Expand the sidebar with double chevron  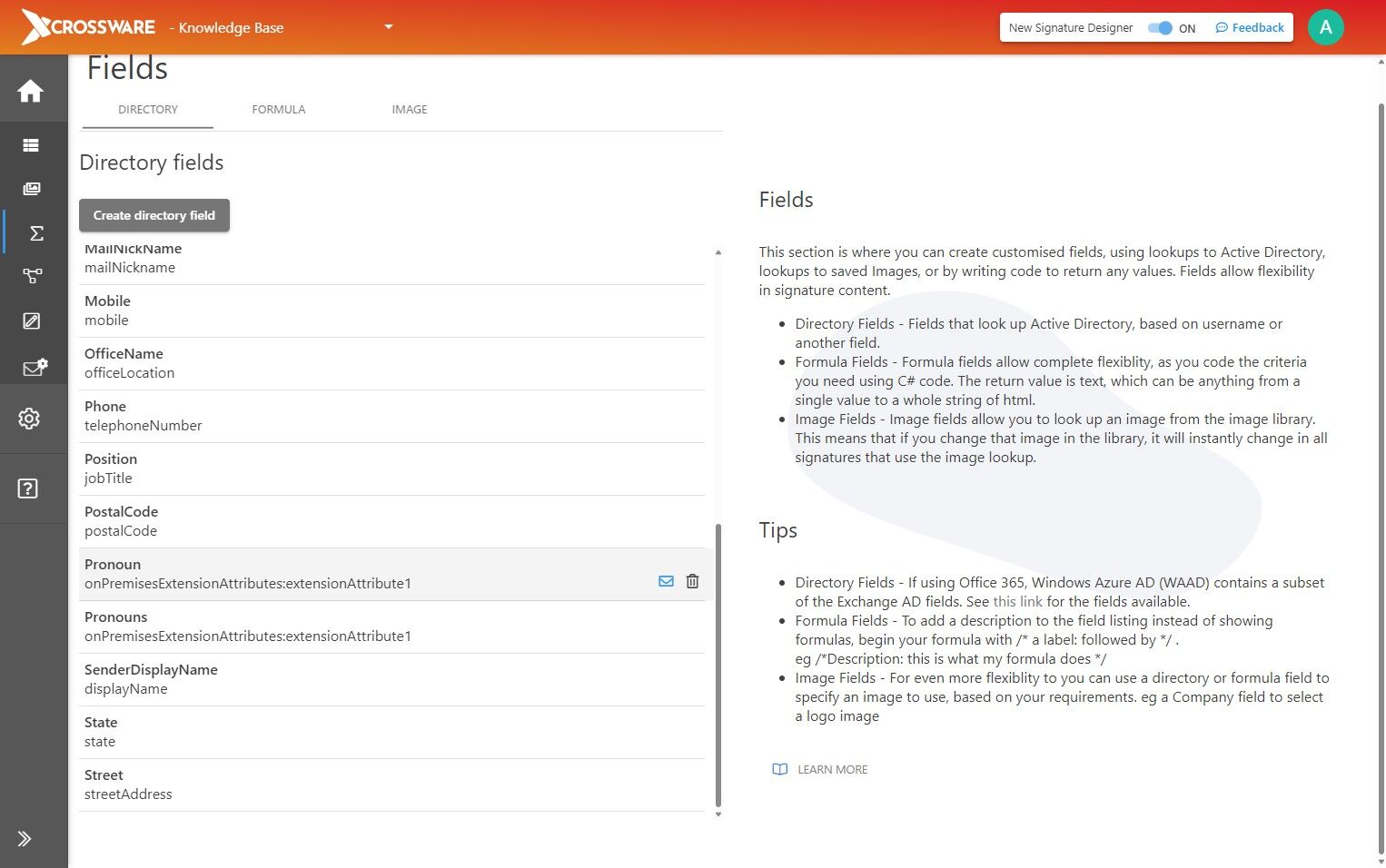[25, 839]
